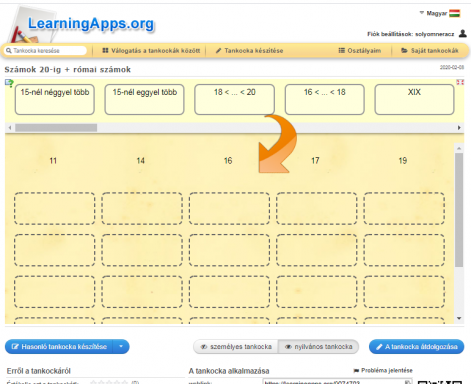Screen dimensions: 471x384
Task: Open the user account profile icon
Action: (462, 33)
